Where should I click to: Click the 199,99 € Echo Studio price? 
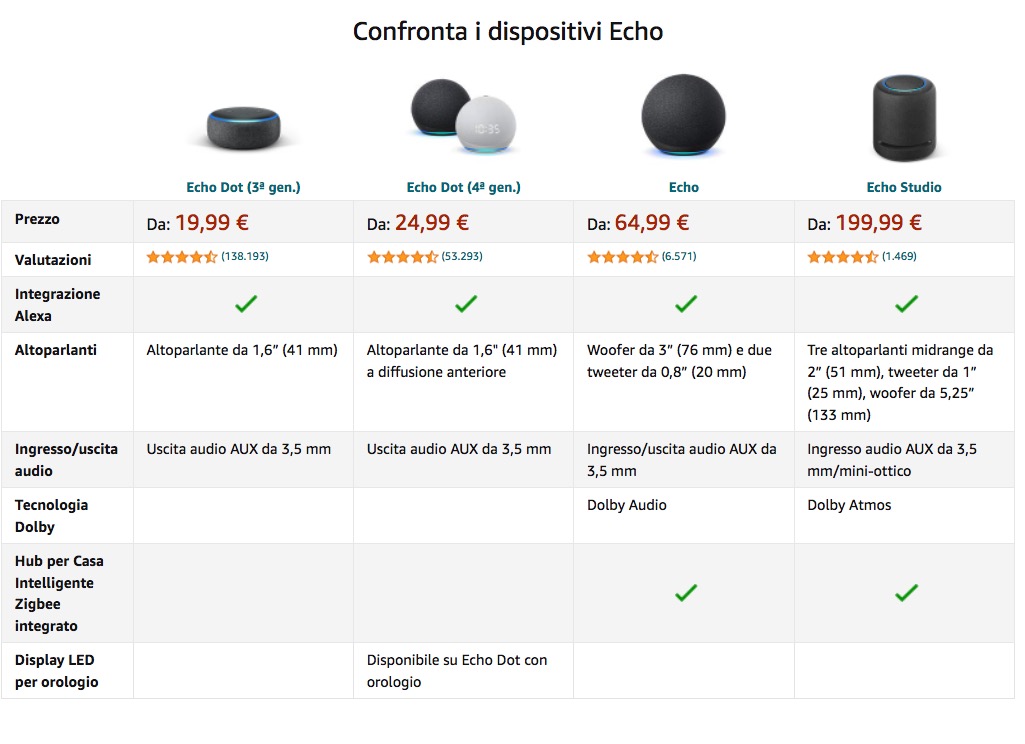(x=878, y=223)
